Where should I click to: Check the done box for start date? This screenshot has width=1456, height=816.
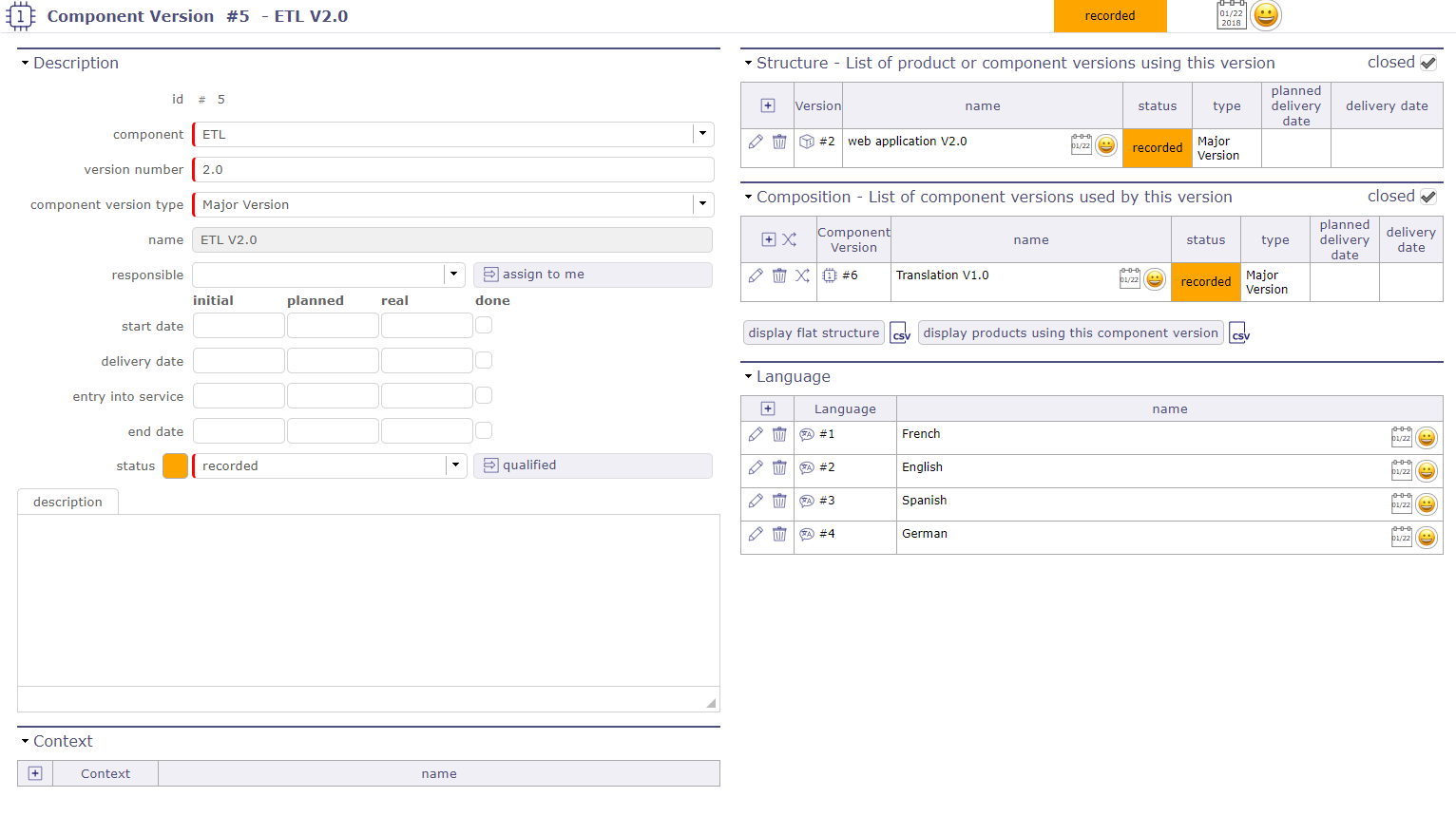[484, 324]
